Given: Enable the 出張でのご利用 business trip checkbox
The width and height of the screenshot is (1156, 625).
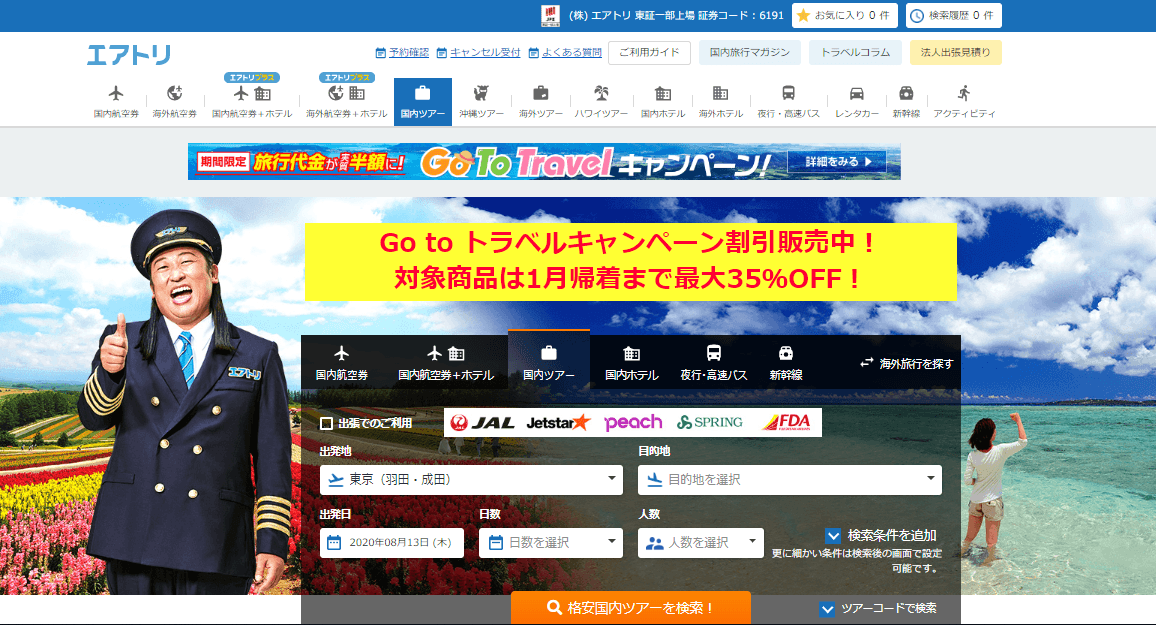Looking at the screenshot, I should pos(324,423).
